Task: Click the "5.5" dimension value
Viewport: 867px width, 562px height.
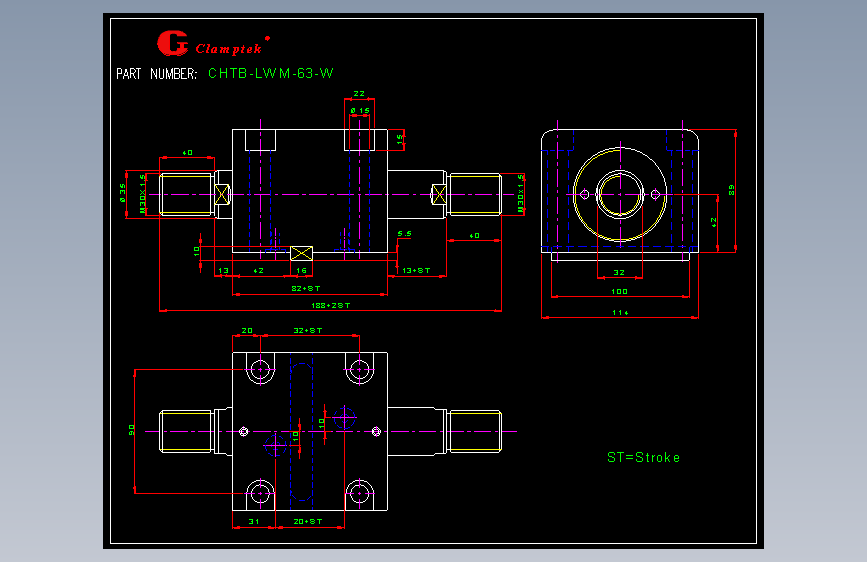Action: point(404,234)
